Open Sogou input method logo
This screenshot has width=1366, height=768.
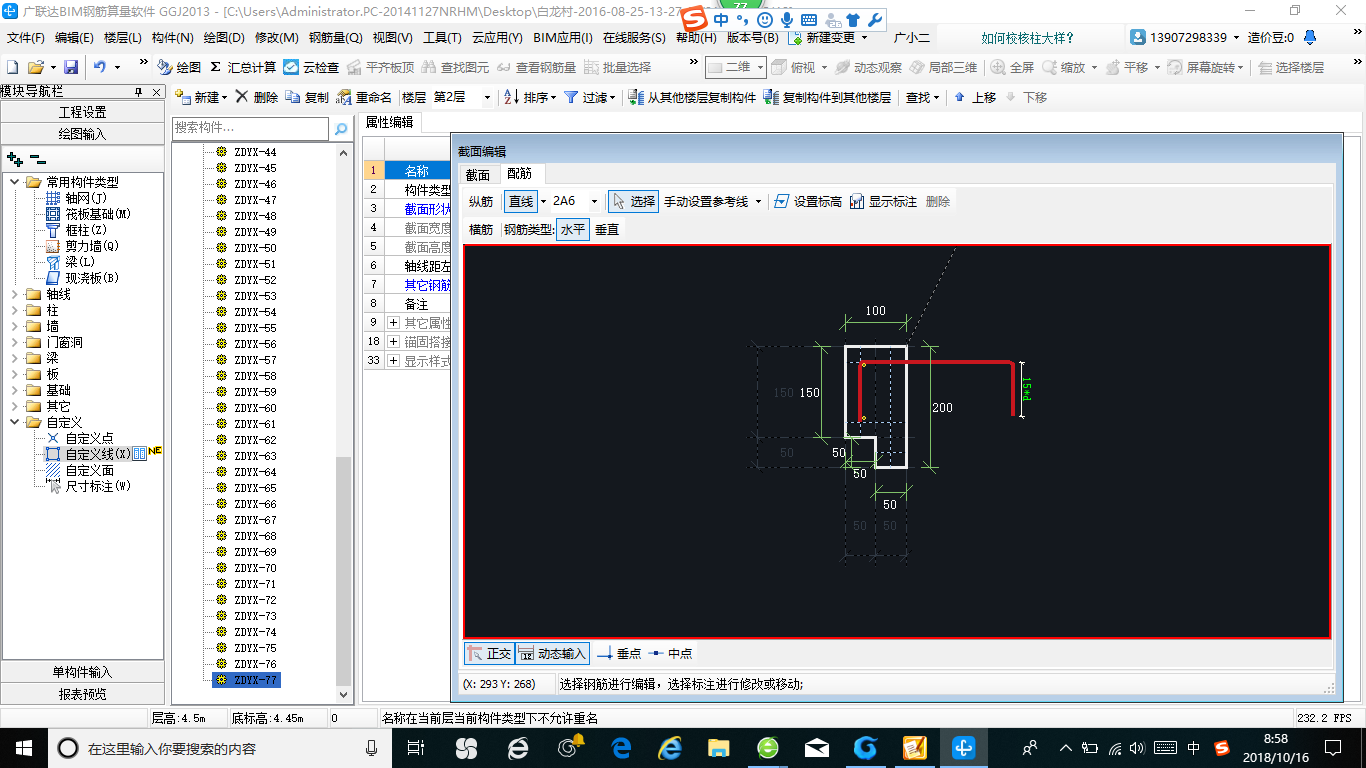pos(694,20)
